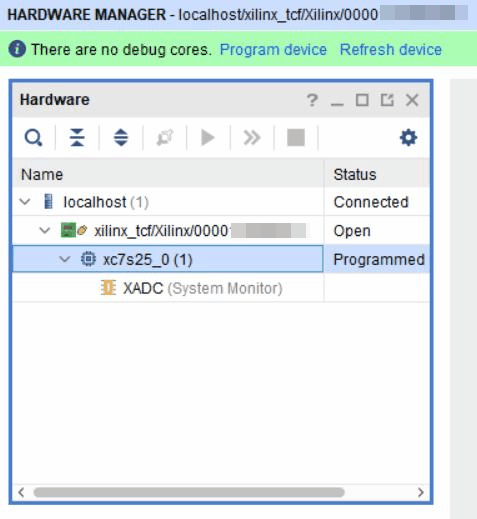
Task: Click the Run Trigger Immediate double-arrow icon
Action: point(252,138)
